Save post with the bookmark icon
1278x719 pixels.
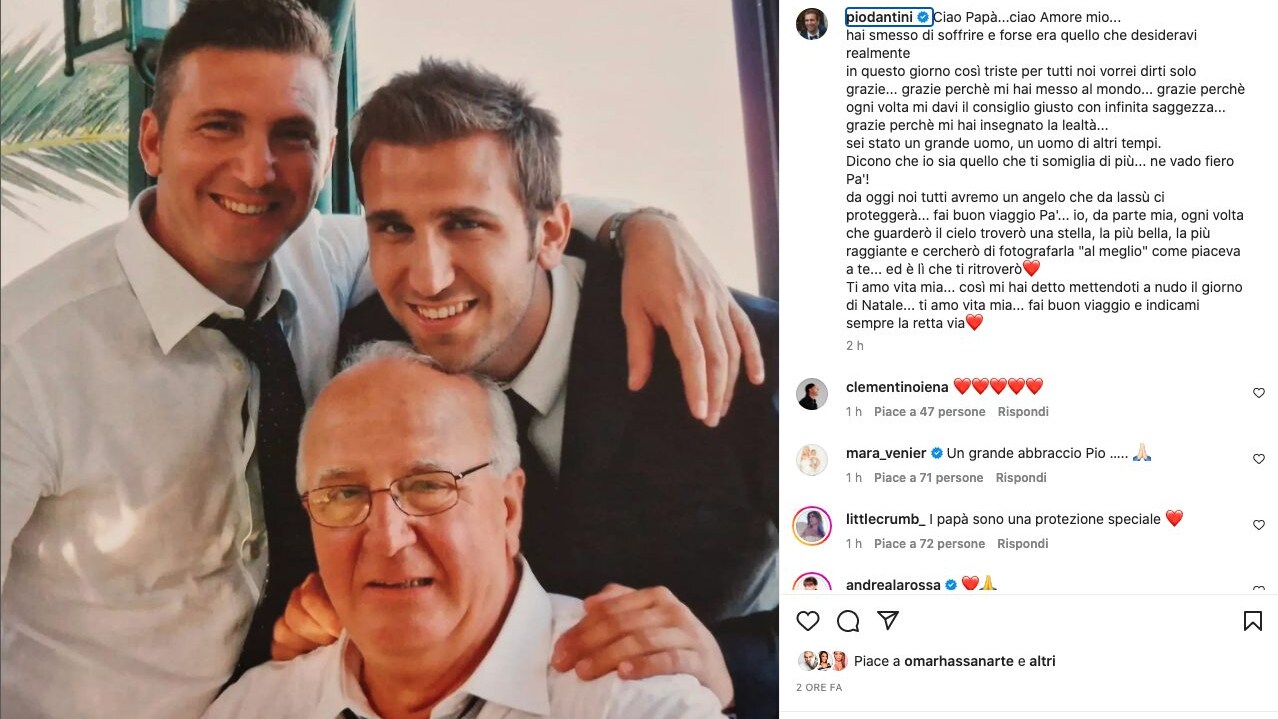[x=1252, y=621]
